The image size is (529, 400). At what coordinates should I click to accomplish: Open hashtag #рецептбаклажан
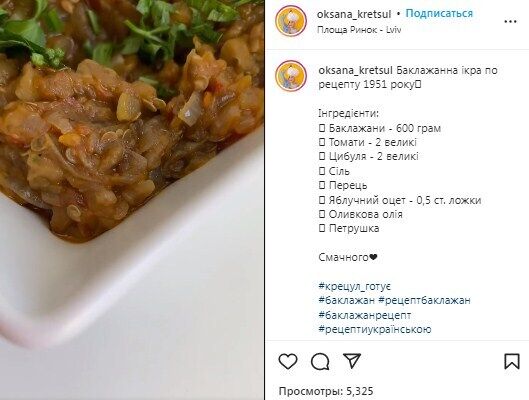pyautogui.click(x=424, y=300)
